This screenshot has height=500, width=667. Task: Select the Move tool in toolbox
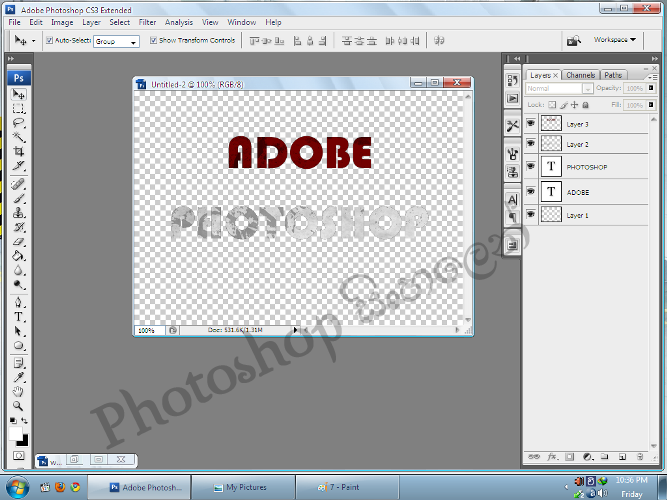(19, 94)
